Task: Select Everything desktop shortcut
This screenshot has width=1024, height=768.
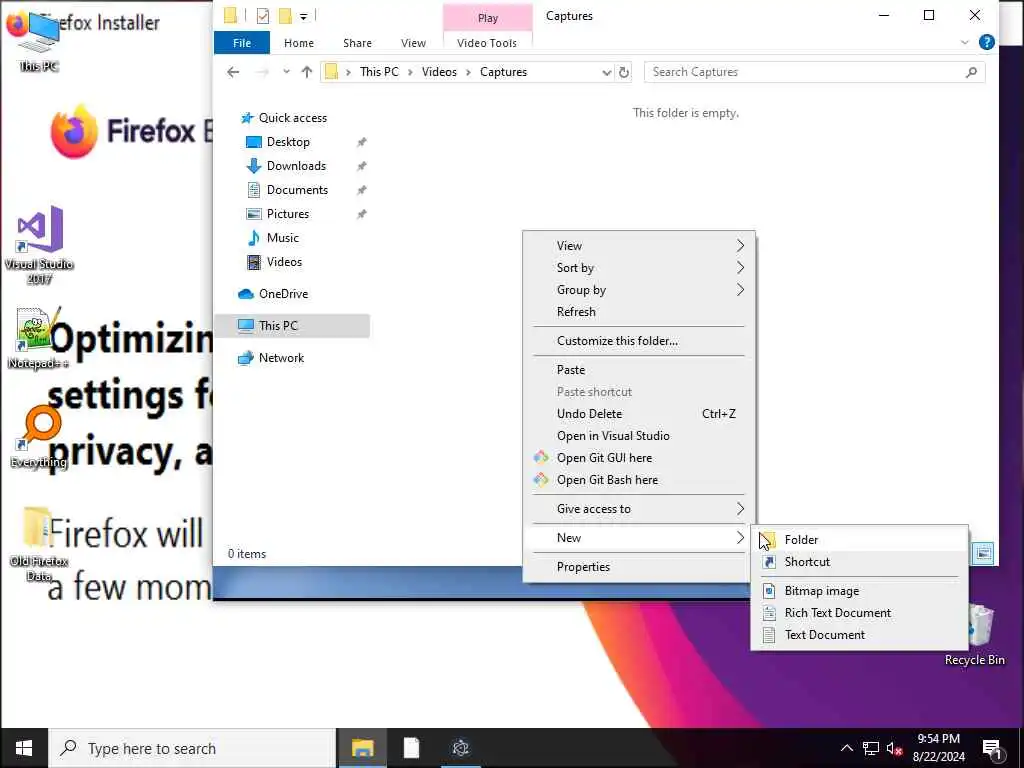Action: [39, 436]
